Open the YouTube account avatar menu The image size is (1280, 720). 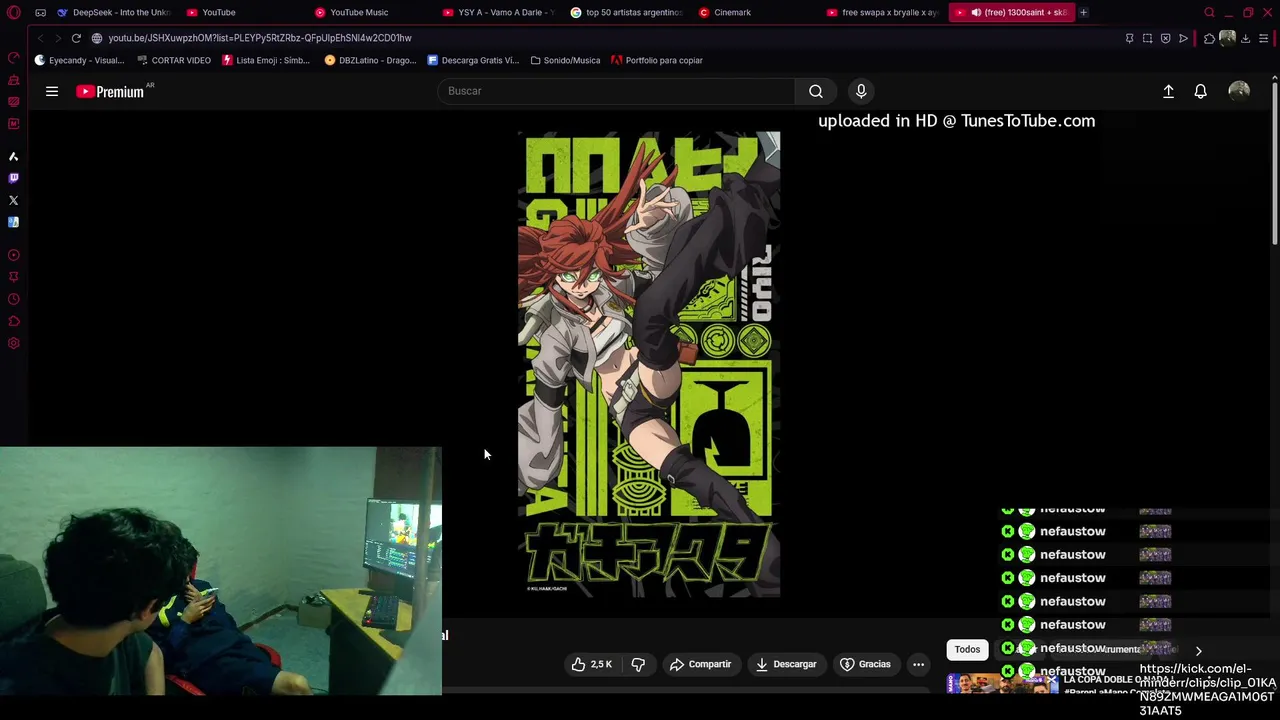click(1239, 91)
